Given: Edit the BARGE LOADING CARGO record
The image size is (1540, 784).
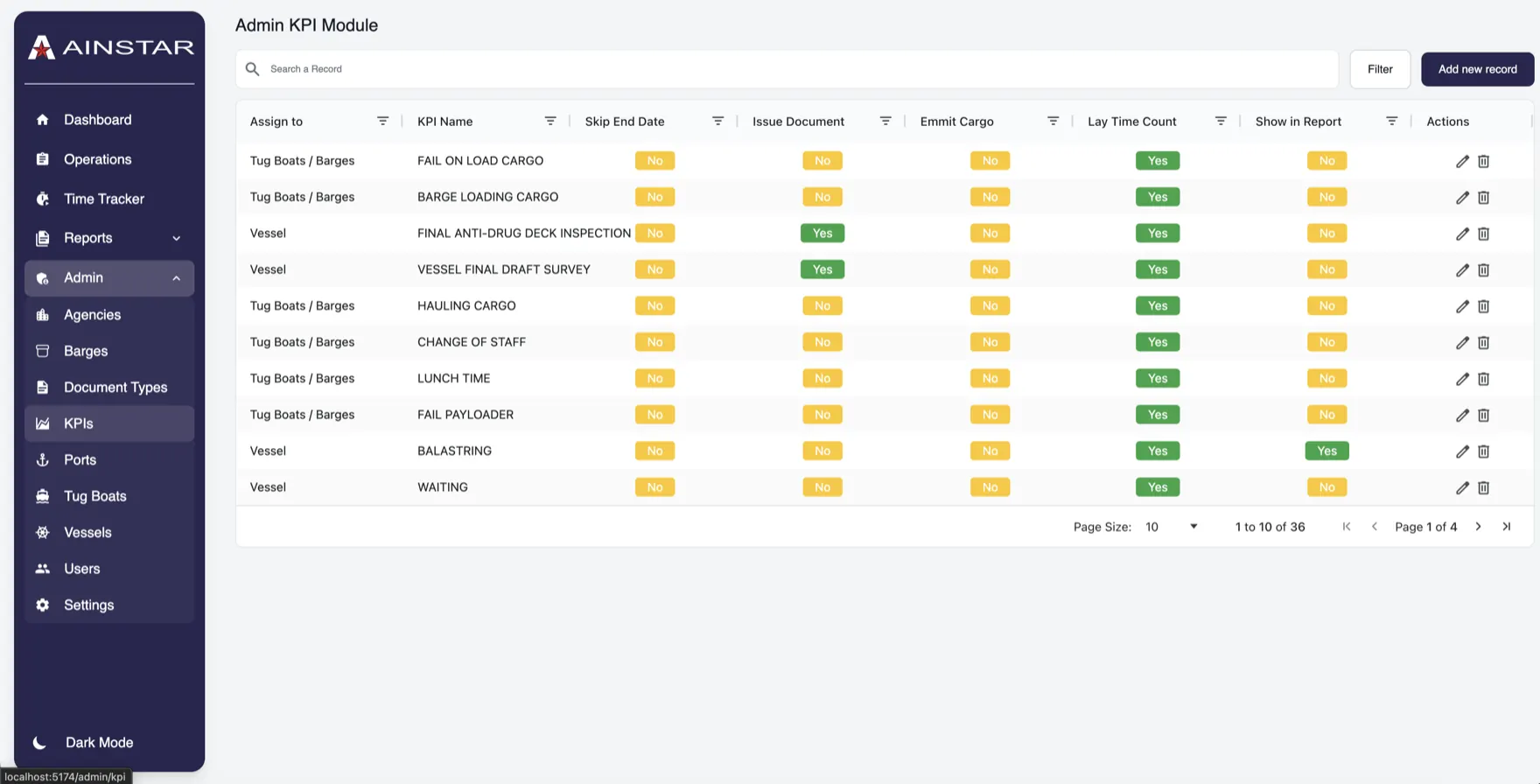Looking at the screenshot, I should pyautogui.click(x=1462, y=198).
